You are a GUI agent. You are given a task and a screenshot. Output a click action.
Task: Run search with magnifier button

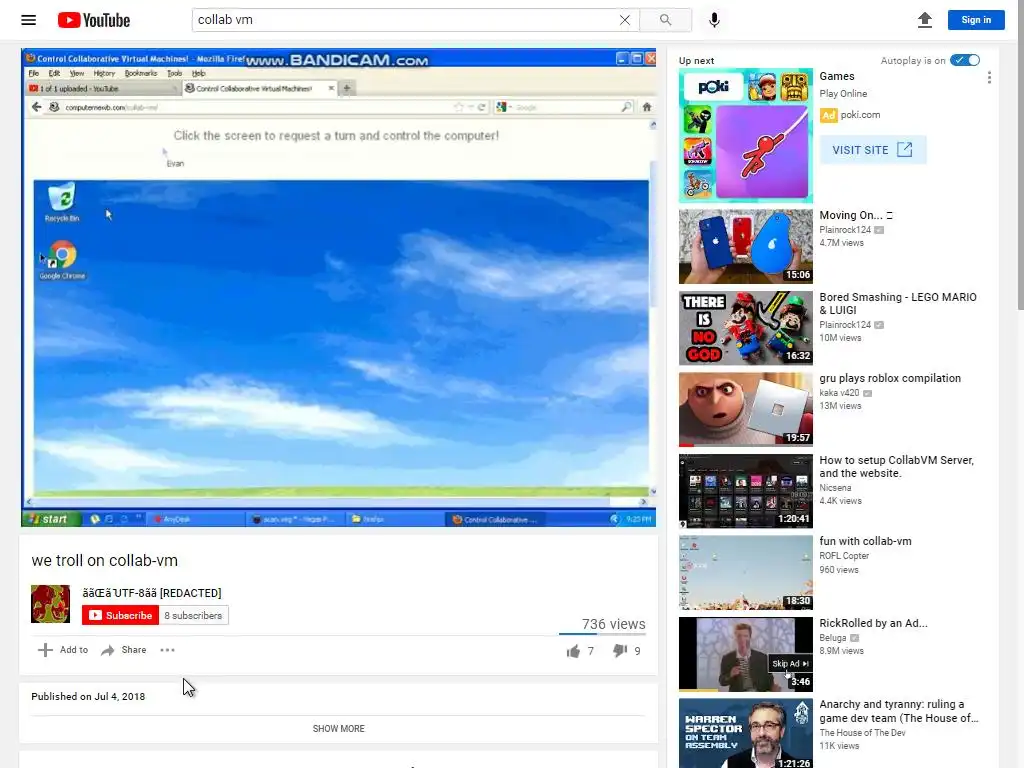click(665, 20)
